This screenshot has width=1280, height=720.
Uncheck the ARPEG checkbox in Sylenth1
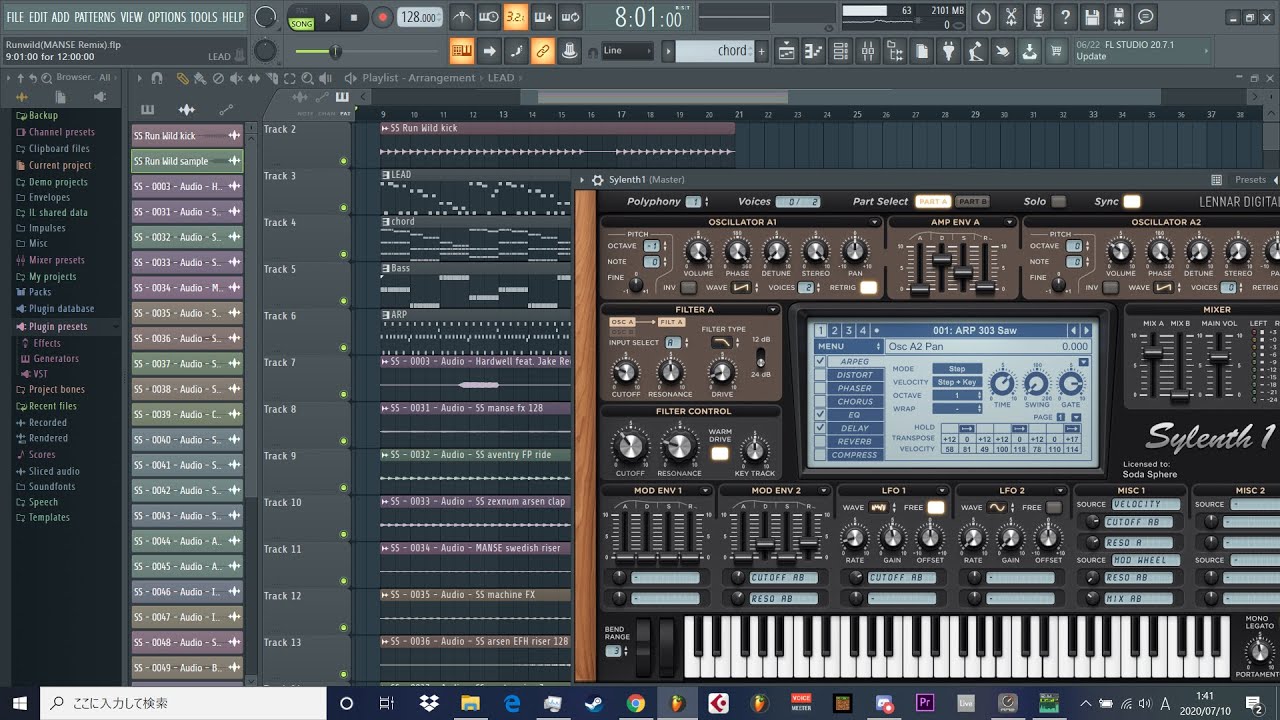point(821,361)
